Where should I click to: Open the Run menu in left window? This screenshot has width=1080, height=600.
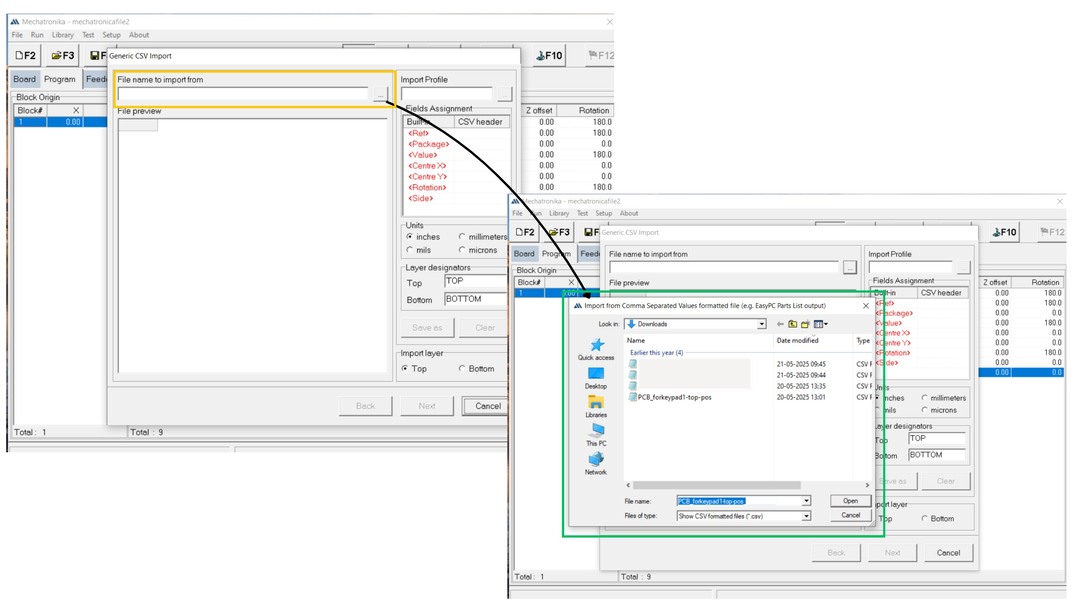(37, 35)
